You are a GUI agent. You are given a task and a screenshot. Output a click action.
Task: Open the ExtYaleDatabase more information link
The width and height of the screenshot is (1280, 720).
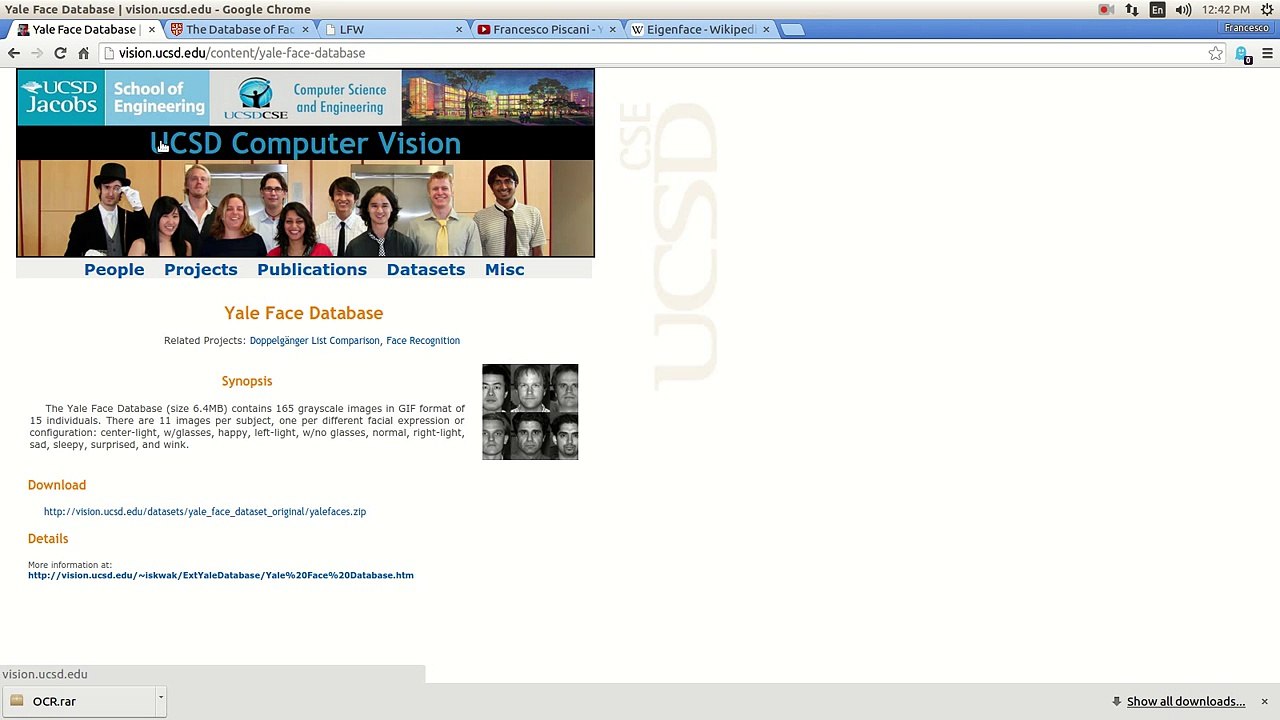tap(221, 575)
